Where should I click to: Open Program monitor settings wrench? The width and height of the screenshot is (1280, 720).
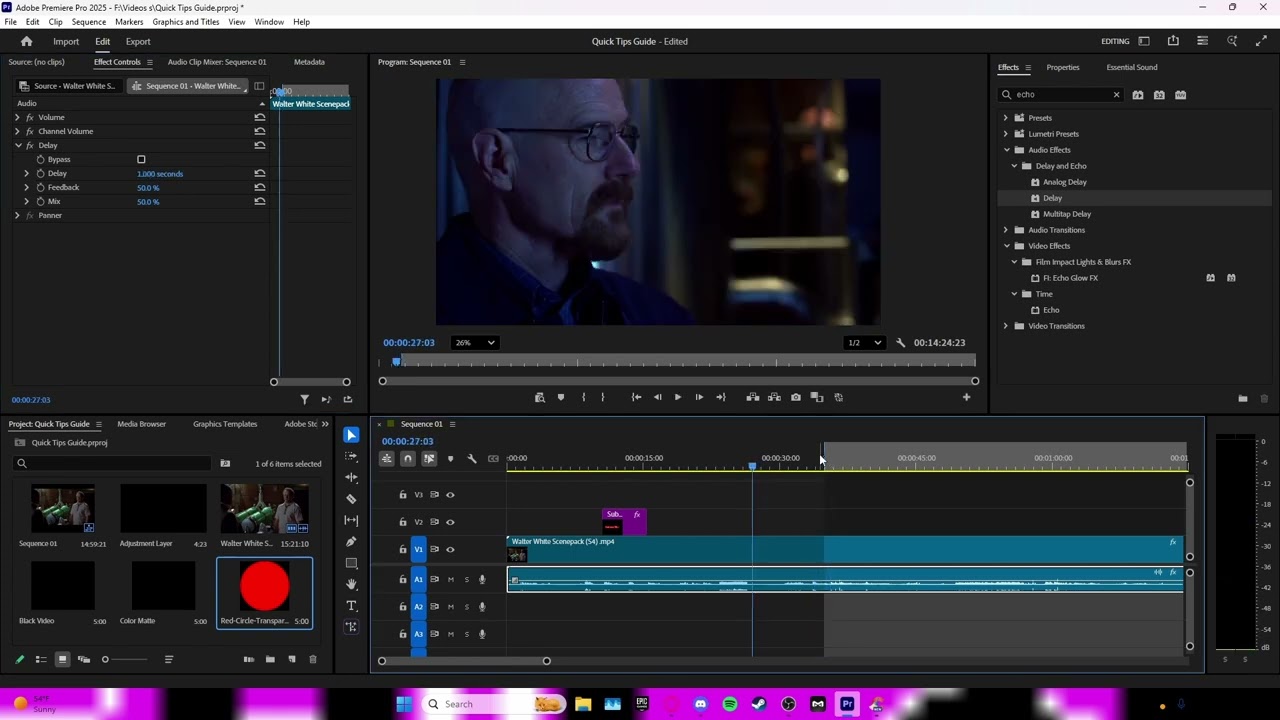click(901, 343)
